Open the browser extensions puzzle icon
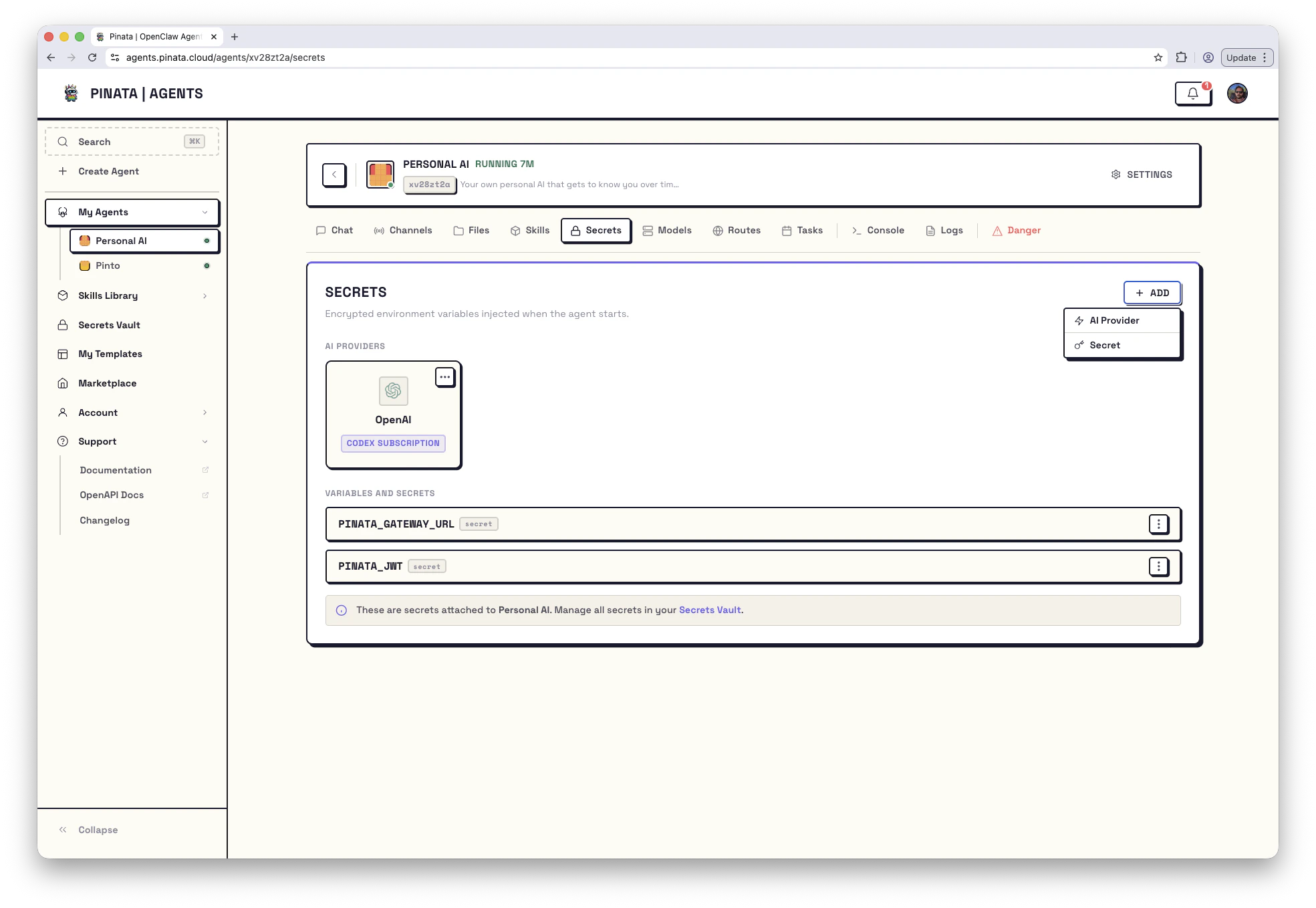The height and width of the screenshot is (908, 1316). click(x=1181, y=58)
